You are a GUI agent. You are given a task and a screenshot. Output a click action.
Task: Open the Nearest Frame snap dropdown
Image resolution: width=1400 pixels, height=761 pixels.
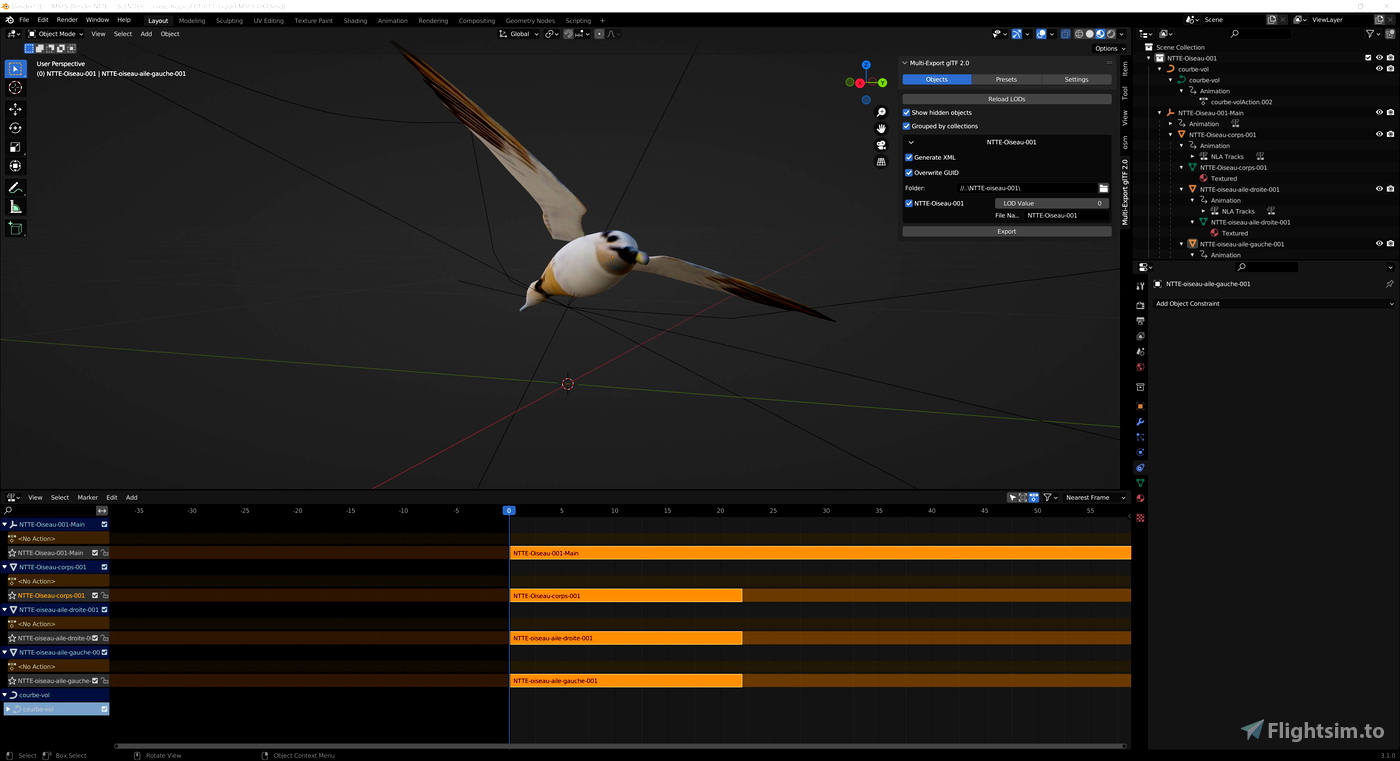1093,497
